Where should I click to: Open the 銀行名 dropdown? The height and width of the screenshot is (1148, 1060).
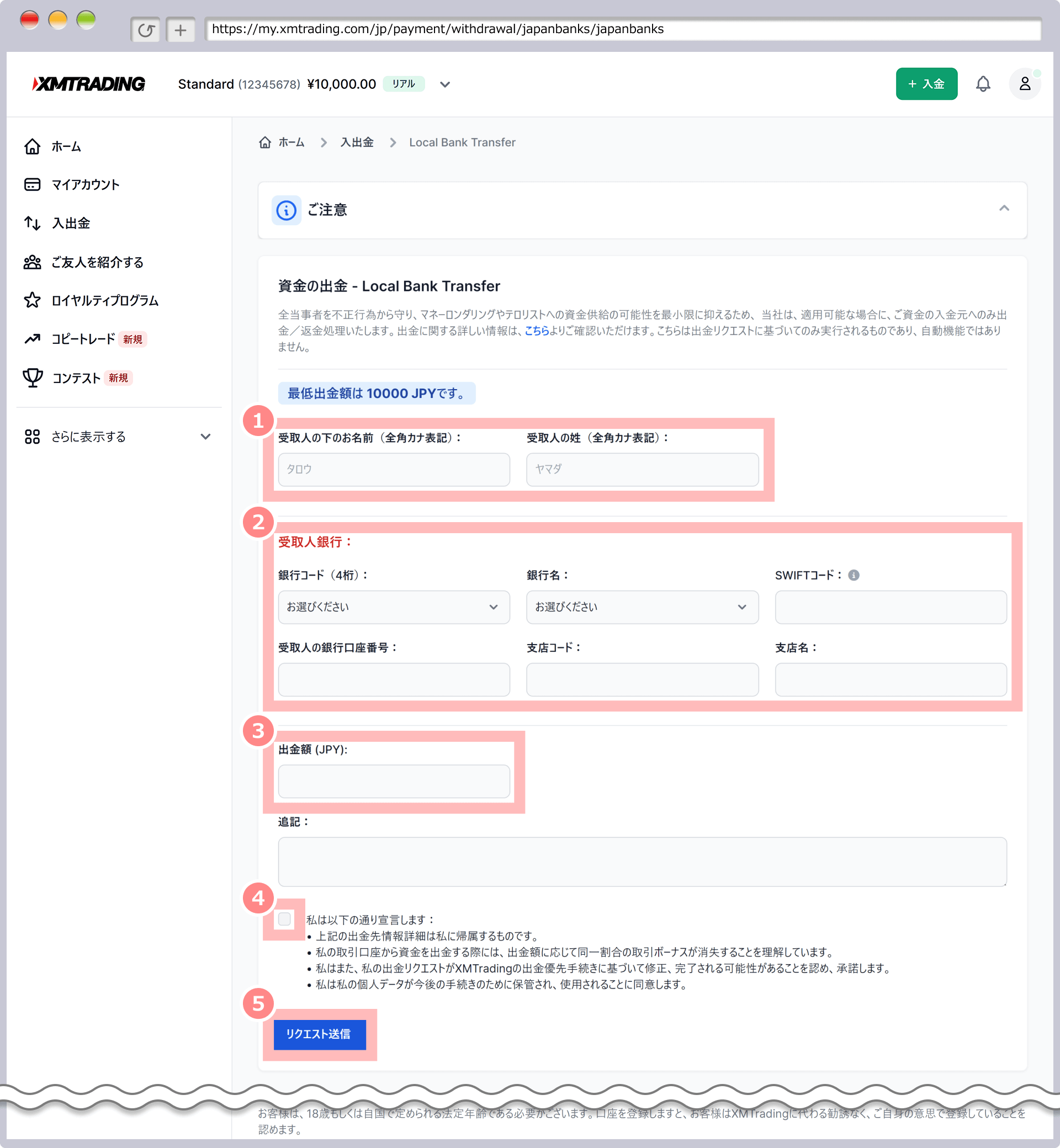click(x=642, y=607)
